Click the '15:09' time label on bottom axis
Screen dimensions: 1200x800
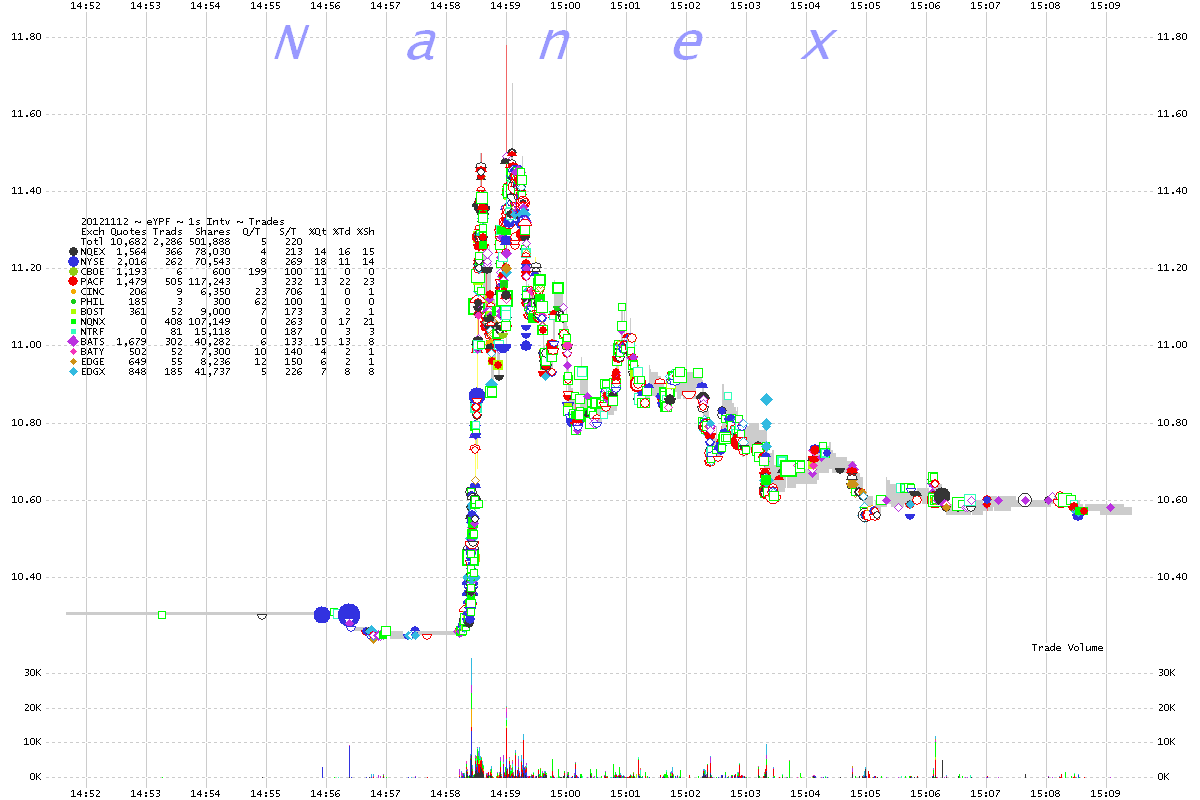(x=1105, y=792)
